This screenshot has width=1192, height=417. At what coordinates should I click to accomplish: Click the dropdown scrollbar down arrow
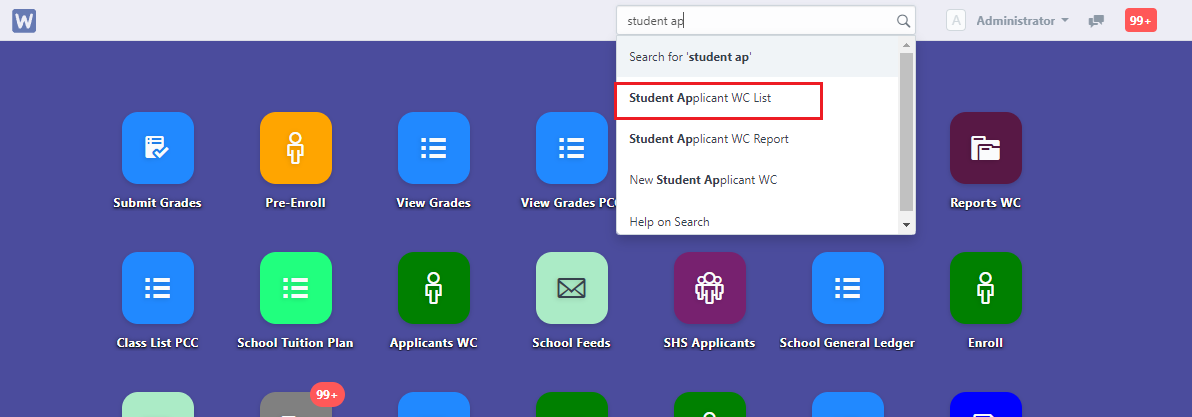pos(906,225)
